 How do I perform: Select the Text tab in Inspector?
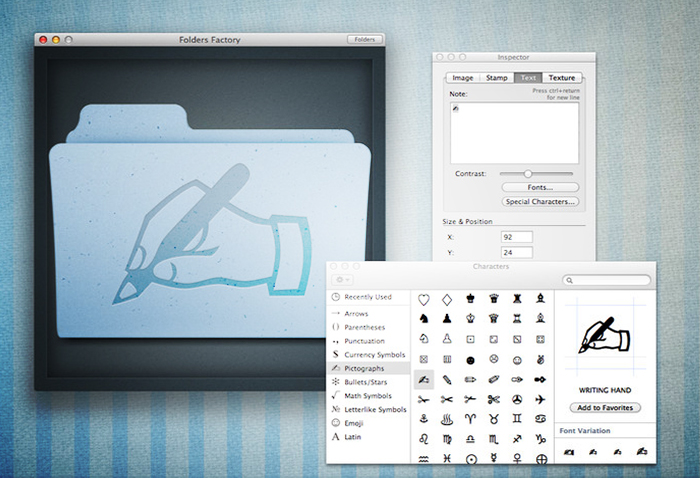[x=528, y=78]
